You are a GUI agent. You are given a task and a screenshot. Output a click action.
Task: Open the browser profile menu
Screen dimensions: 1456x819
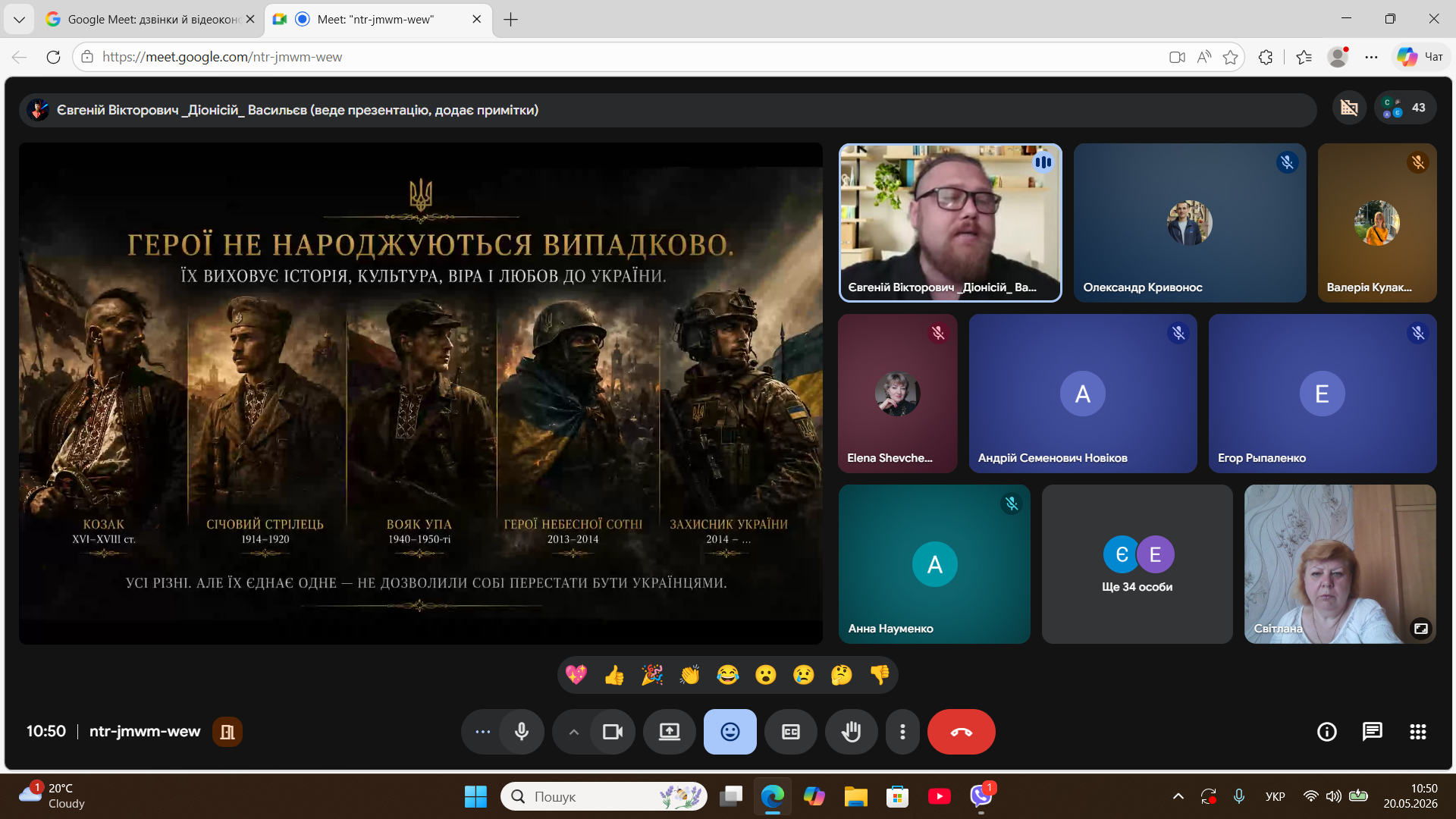(1338, 57)
